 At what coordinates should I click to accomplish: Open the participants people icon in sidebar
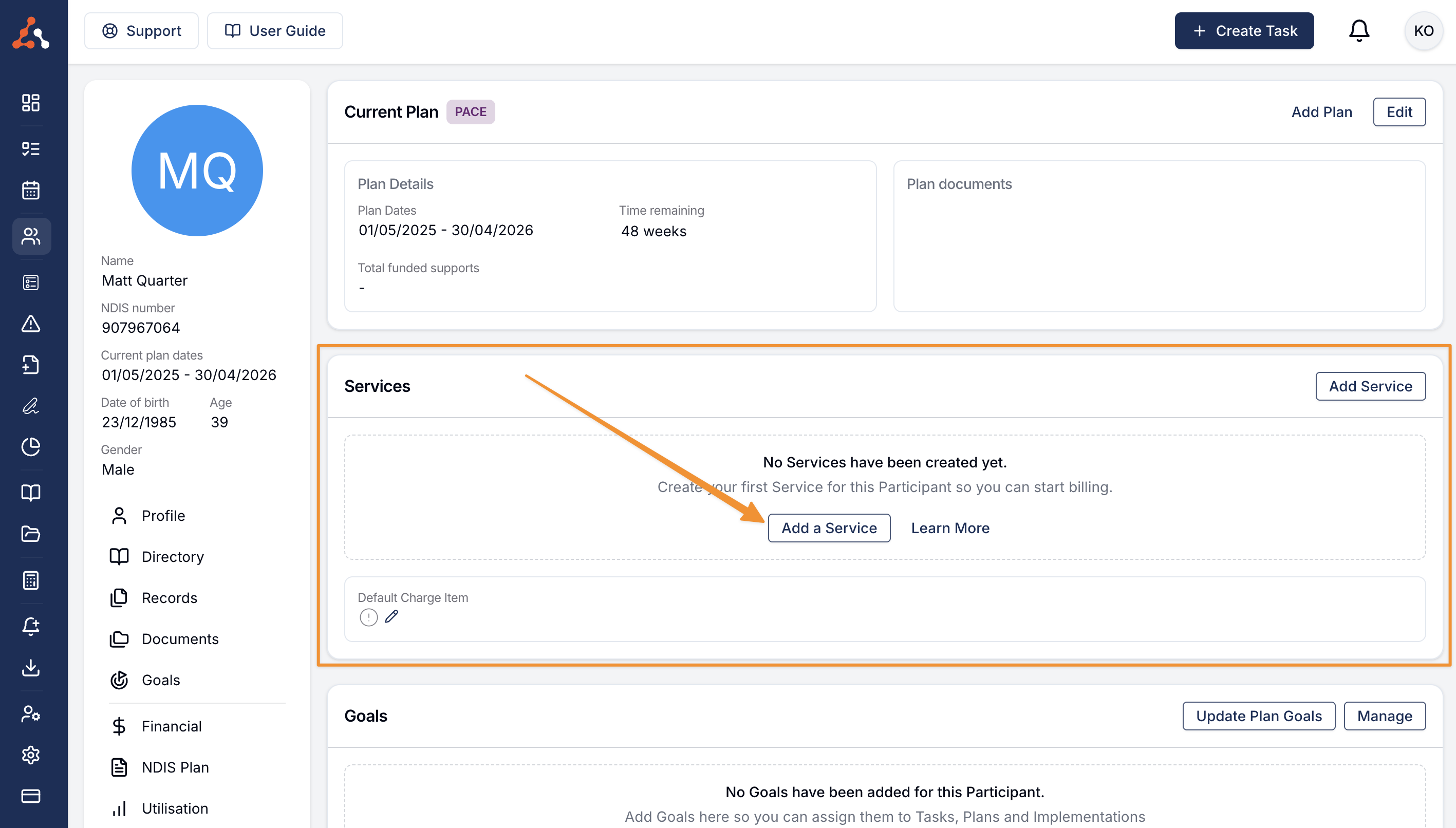(31, 236)
